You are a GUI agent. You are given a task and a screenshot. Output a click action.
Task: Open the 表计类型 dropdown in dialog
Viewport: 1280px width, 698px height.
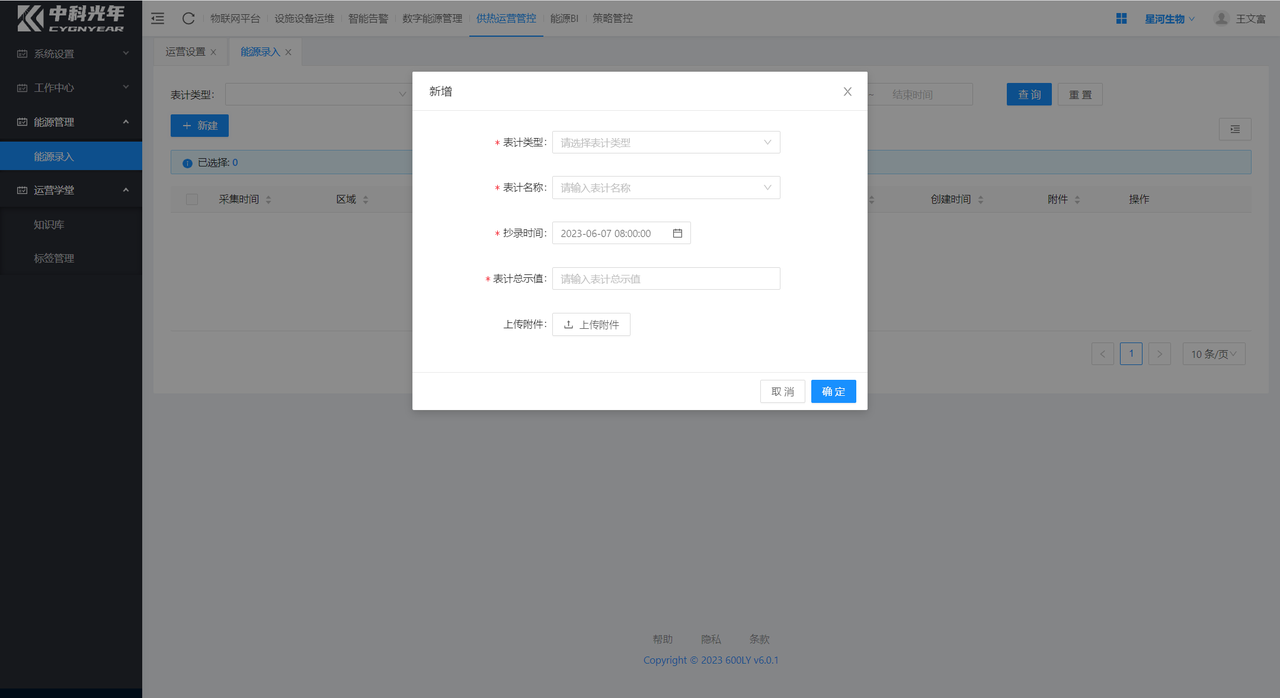666,143
